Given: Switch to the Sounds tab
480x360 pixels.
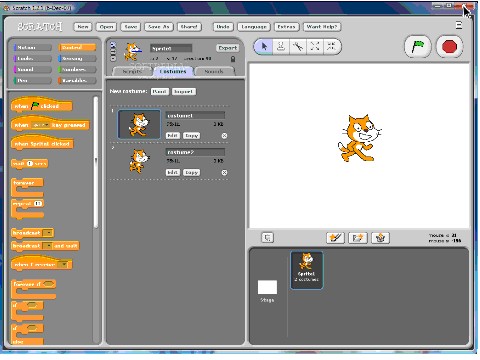Looking at the screenshot, I should (x=214, y=71).
